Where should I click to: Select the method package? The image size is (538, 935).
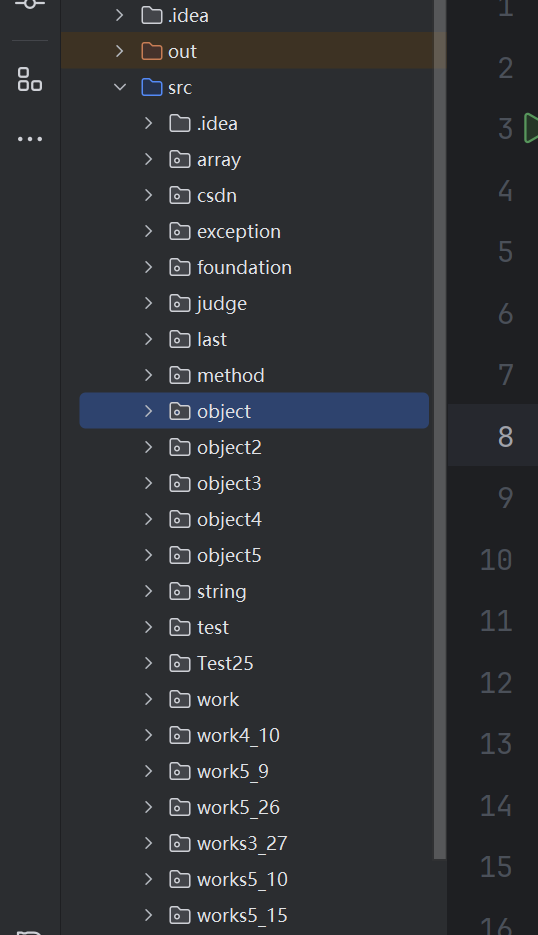pos(230,375)
